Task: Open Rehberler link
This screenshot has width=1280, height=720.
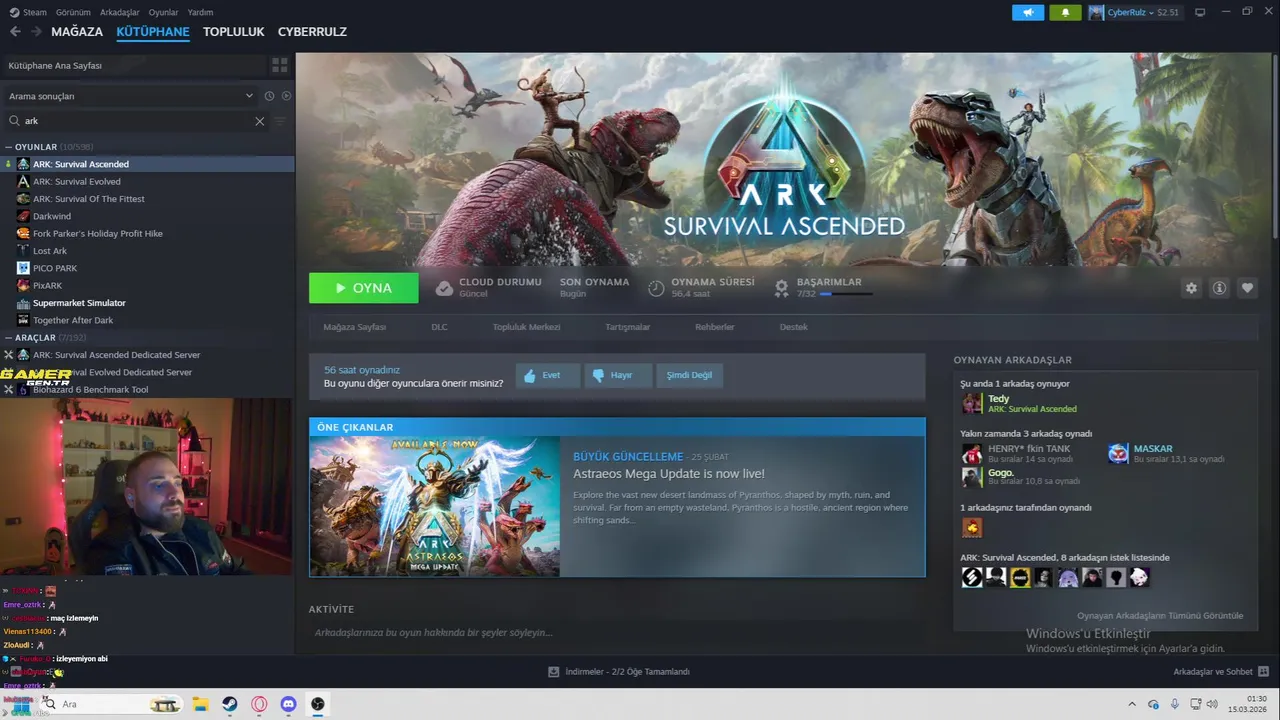Action: [714, 327]
